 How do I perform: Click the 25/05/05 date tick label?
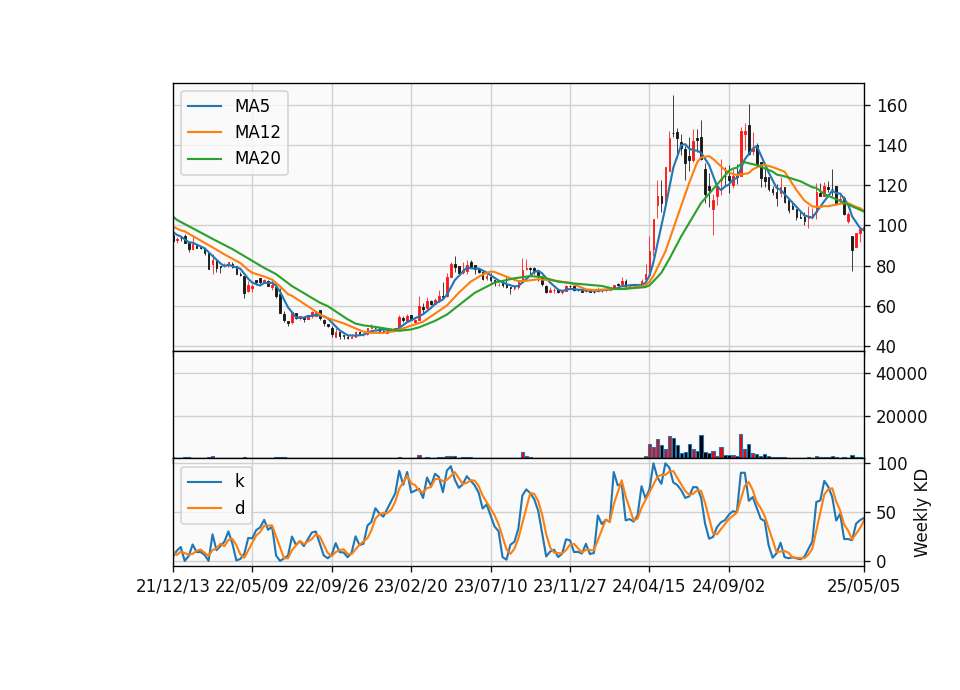pos(864,586)
